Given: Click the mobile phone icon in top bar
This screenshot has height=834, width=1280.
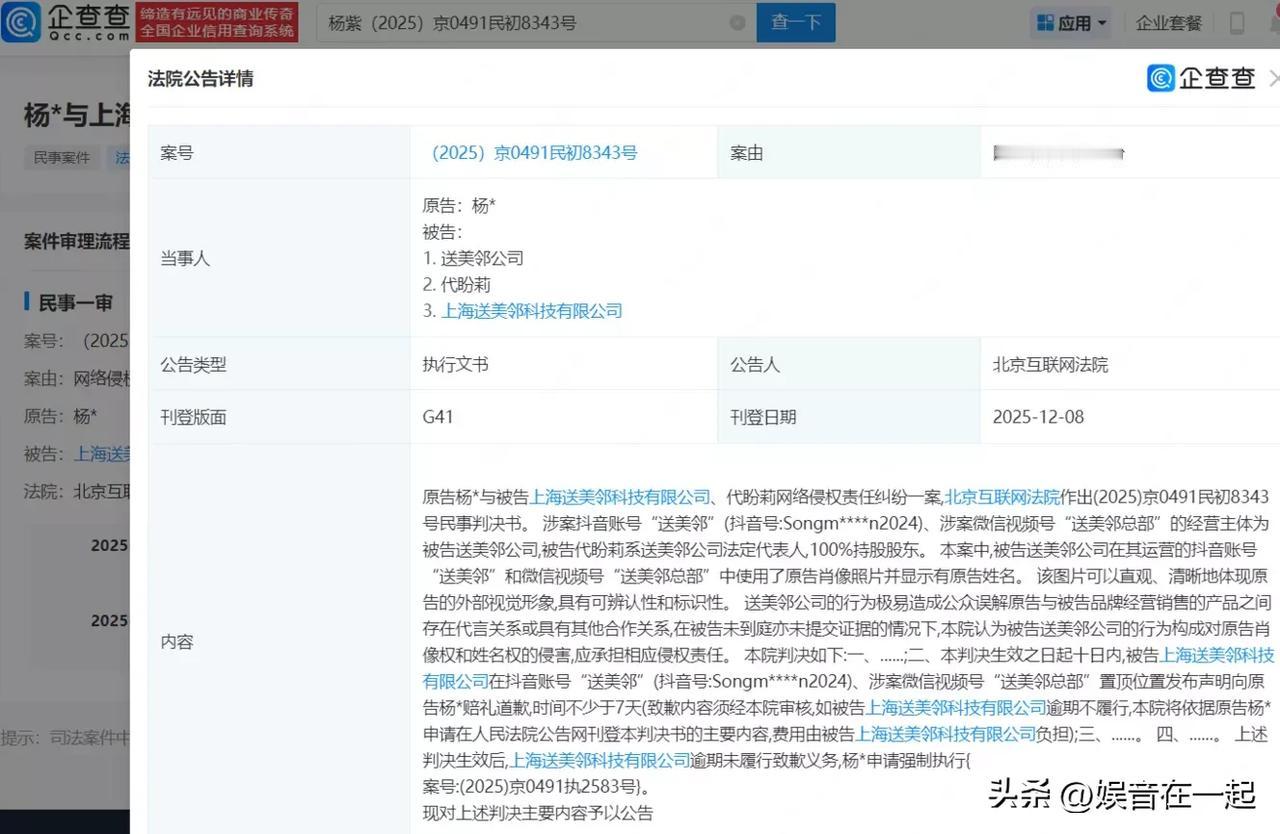Looking at the screenshot, I should pyautogui.click(x=1237, y=22).
